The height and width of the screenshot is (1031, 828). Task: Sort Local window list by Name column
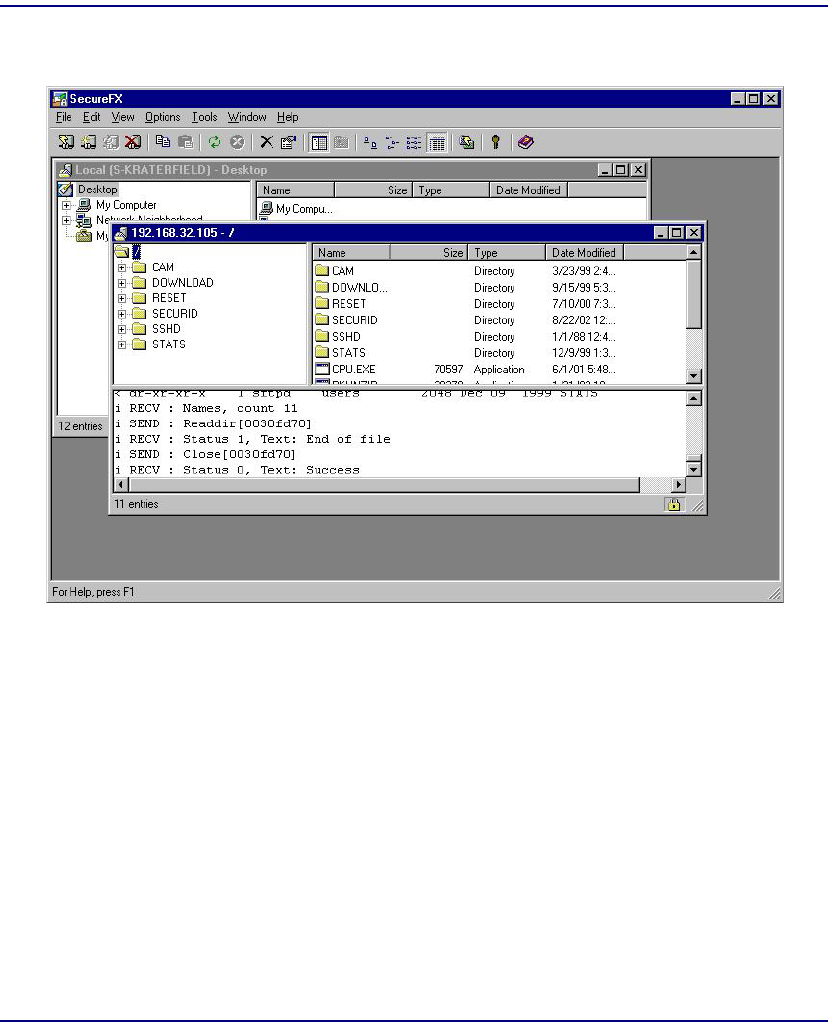click(295, 190)
